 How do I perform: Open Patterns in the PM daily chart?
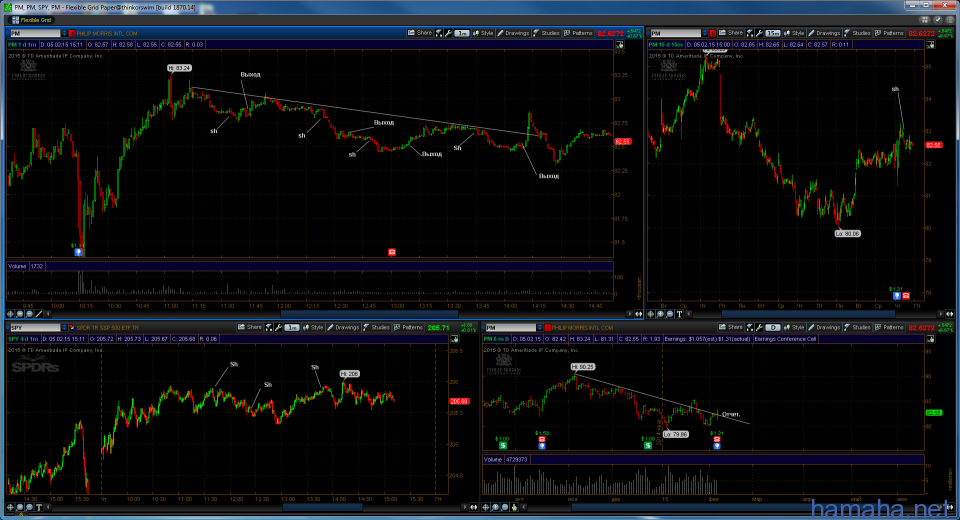(889, 328)
